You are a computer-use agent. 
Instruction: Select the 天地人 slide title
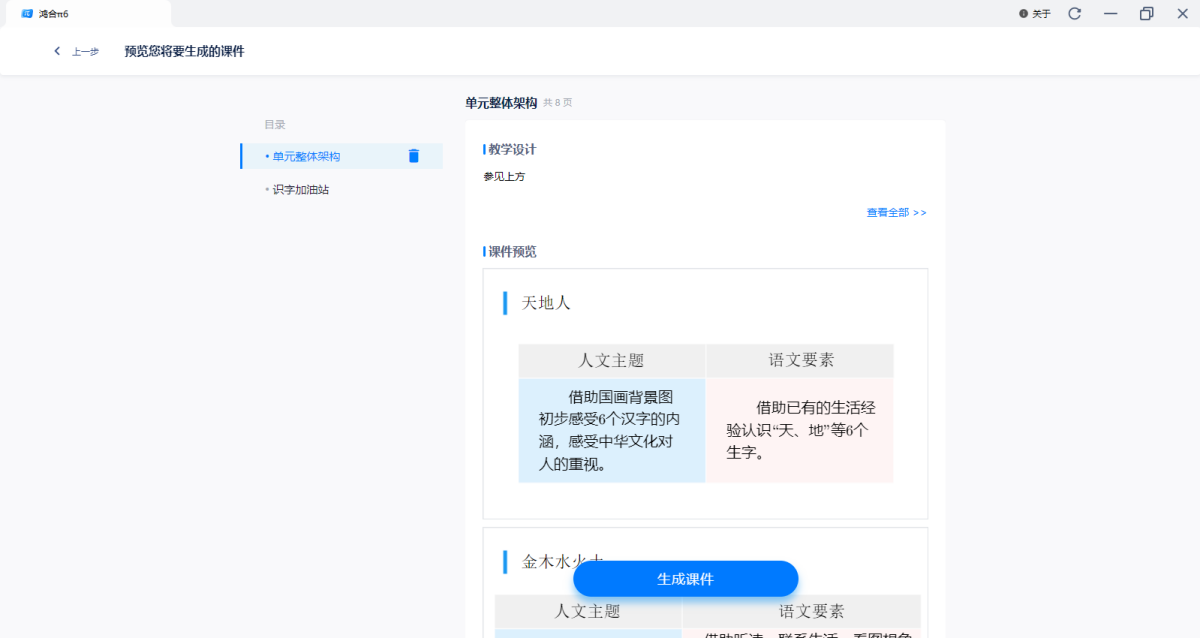[x=546, y=303]
